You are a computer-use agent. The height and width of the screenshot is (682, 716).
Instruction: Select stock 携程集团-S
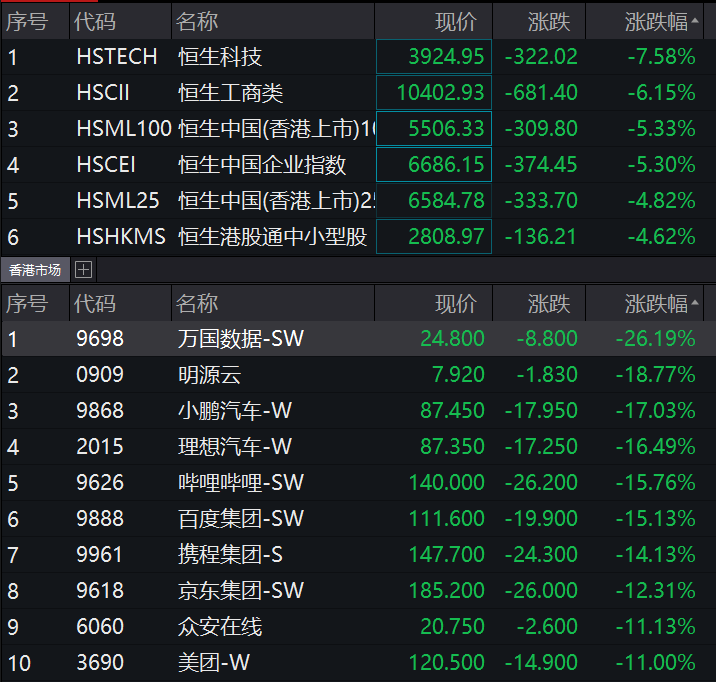tap(230, 555)
